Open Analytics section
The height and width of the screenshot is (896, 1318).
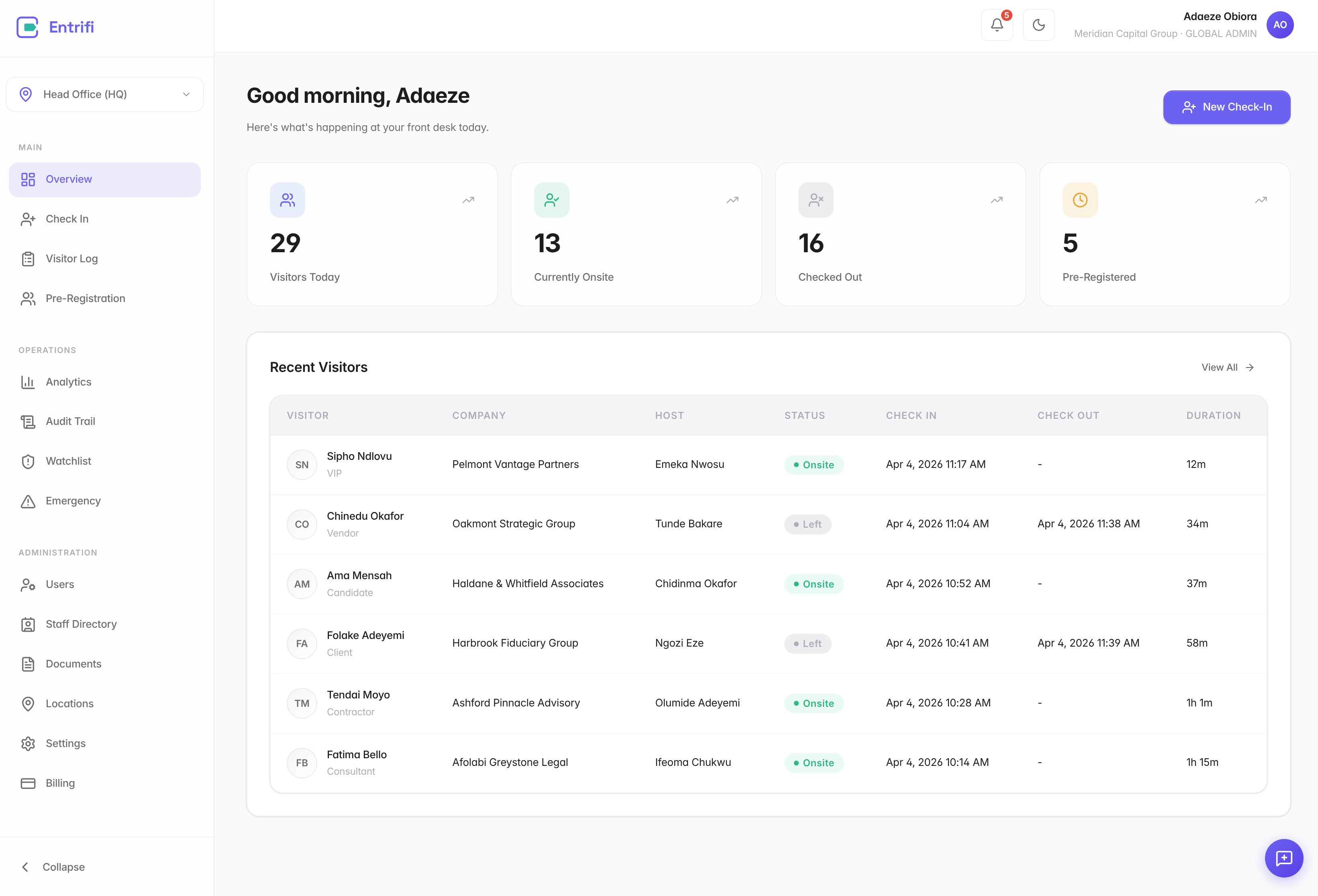tap(105, 382)
